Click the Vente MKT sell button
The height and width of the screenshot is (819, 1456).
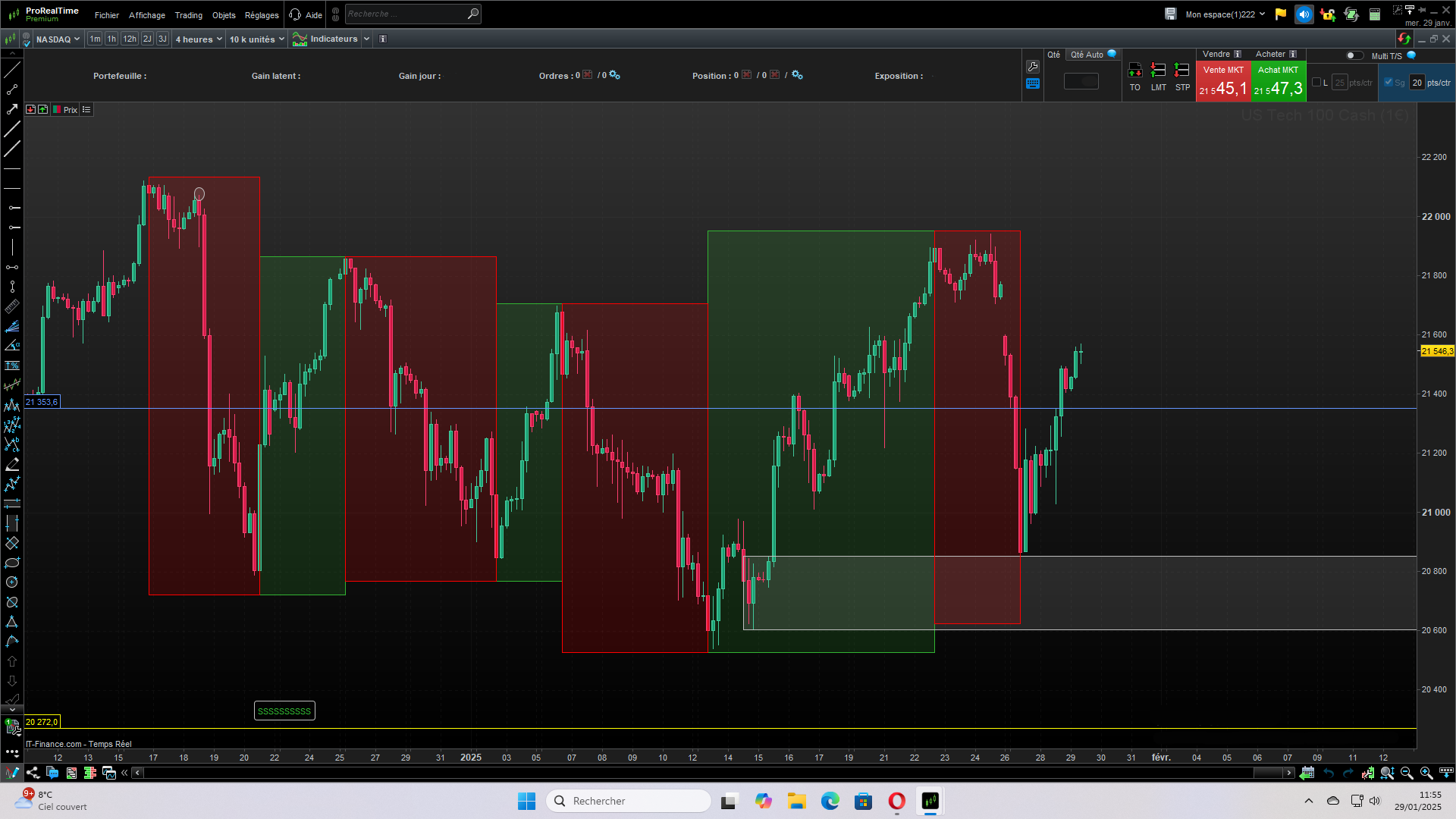pos(1222,81)
